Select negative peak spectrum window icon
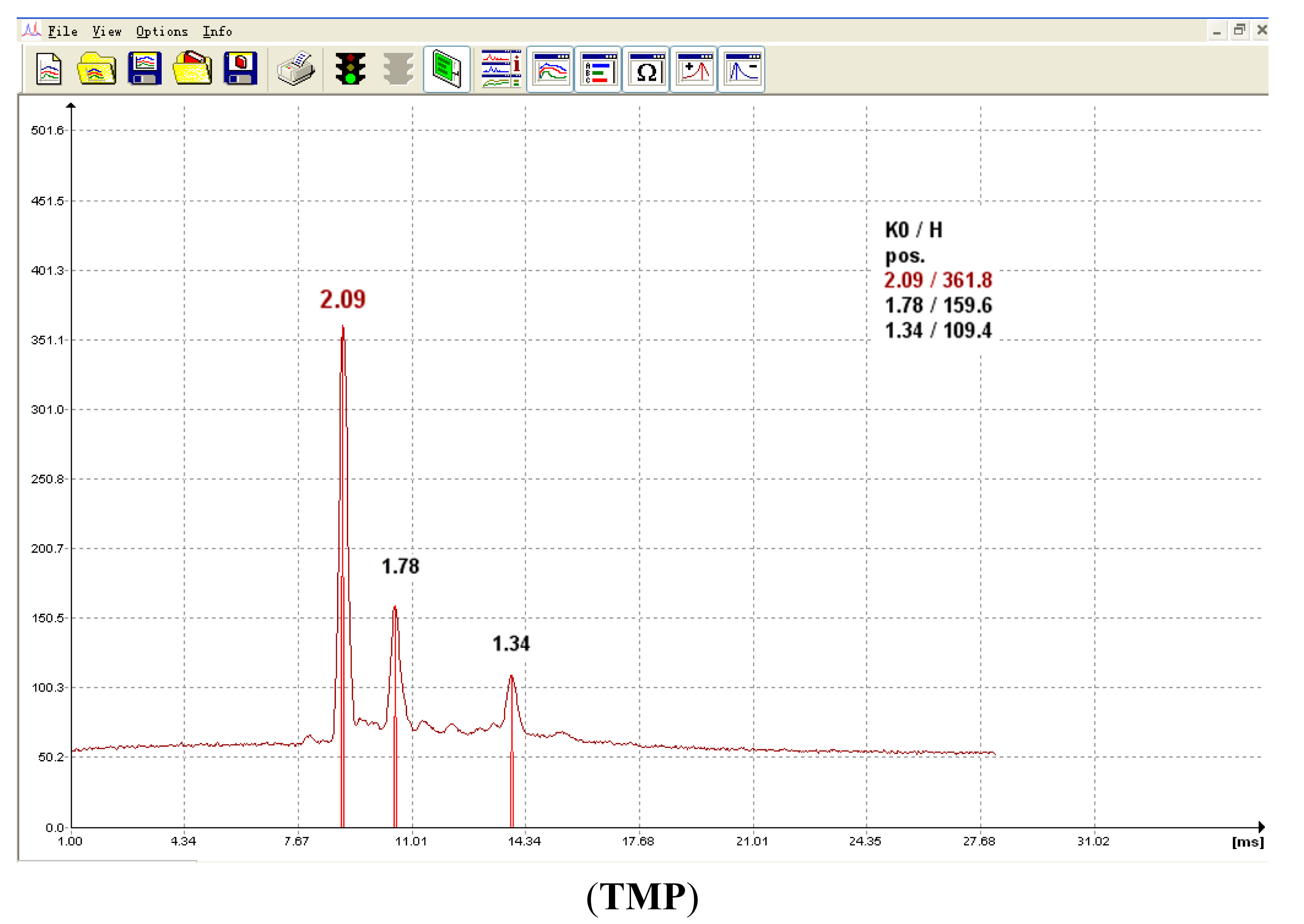 coord(741,69)
